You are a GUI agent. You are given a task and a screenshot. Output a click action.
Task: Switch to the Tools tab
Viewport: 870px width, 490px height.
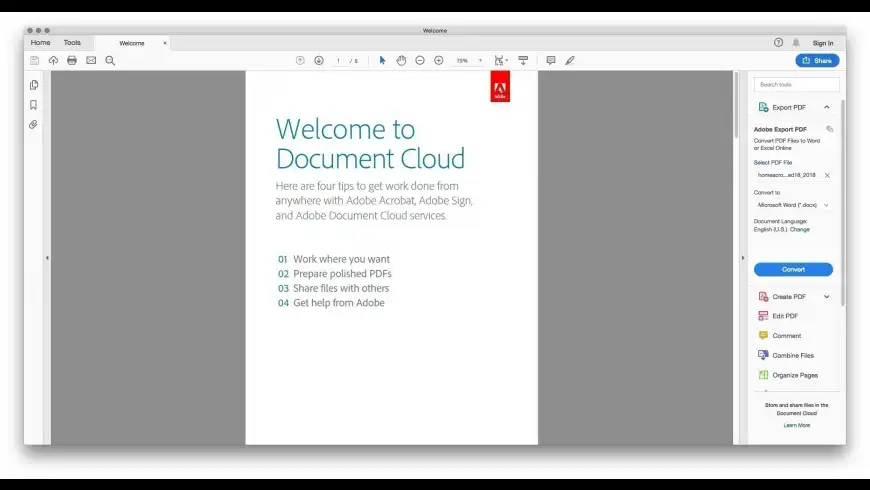[72, 43]
